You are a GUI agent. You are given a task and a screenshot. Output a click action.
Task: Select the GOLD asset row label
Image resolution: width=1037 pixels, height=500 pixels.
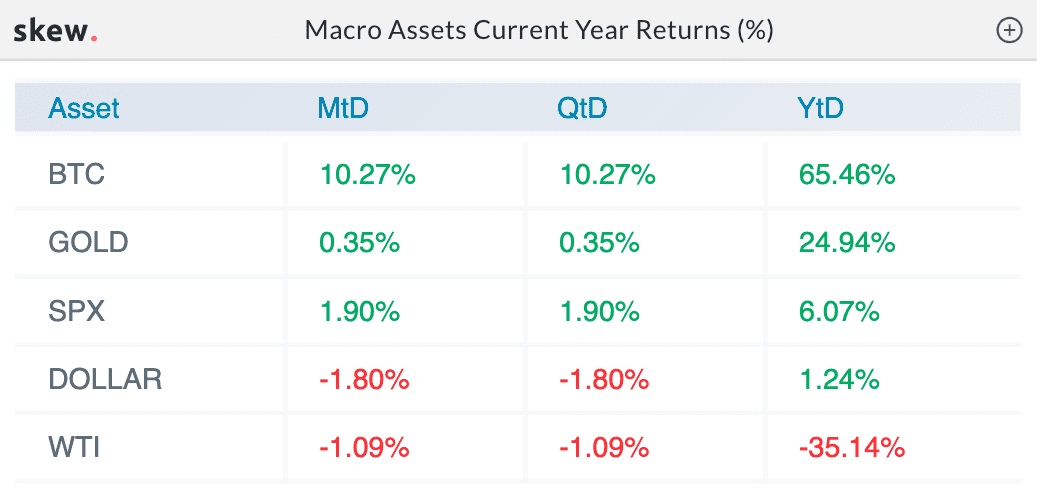tap(88, 243)
